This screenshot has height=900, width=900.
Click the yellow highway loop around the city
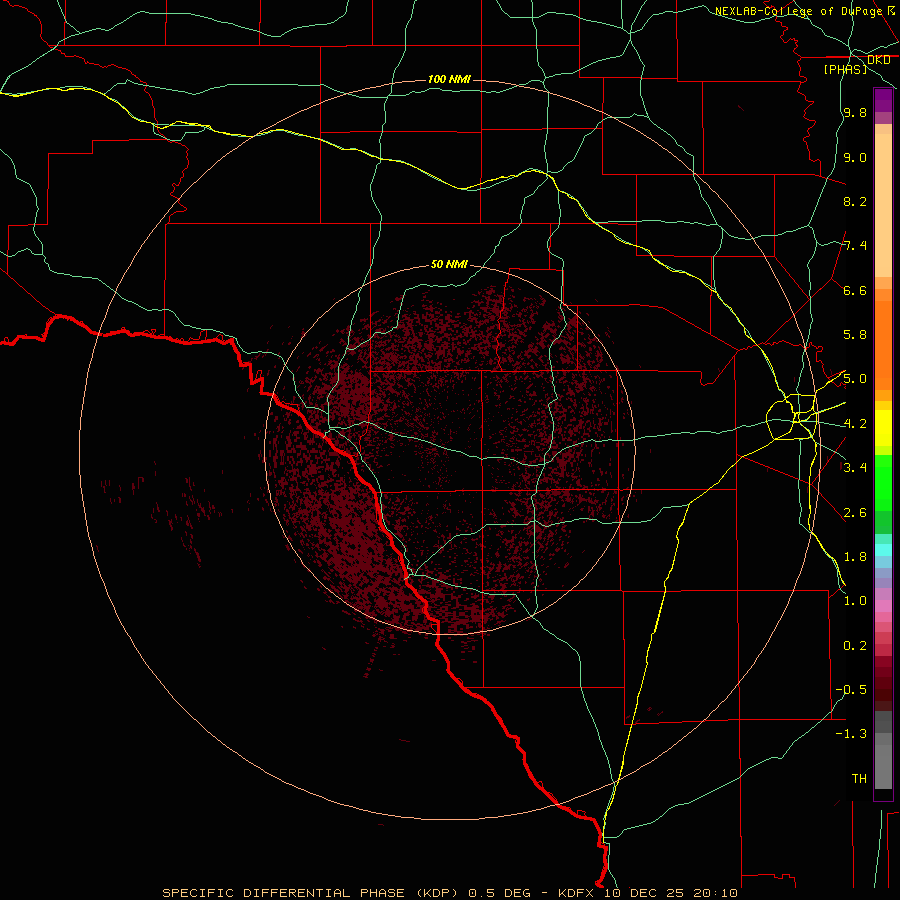(792, 417)
